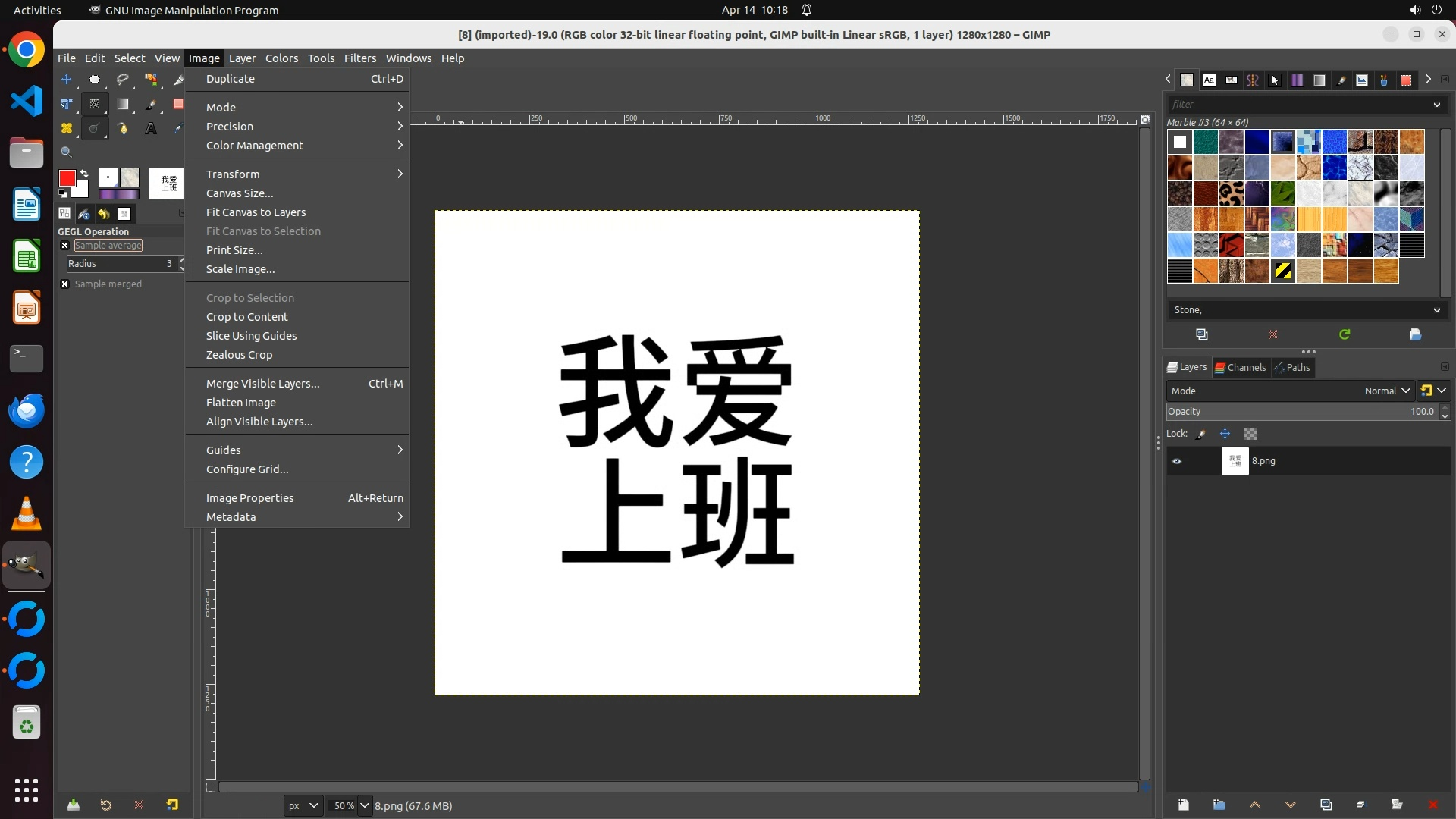Click Crop to Content entry
This screenshot has width=1456, height=819.
[247, 317]
